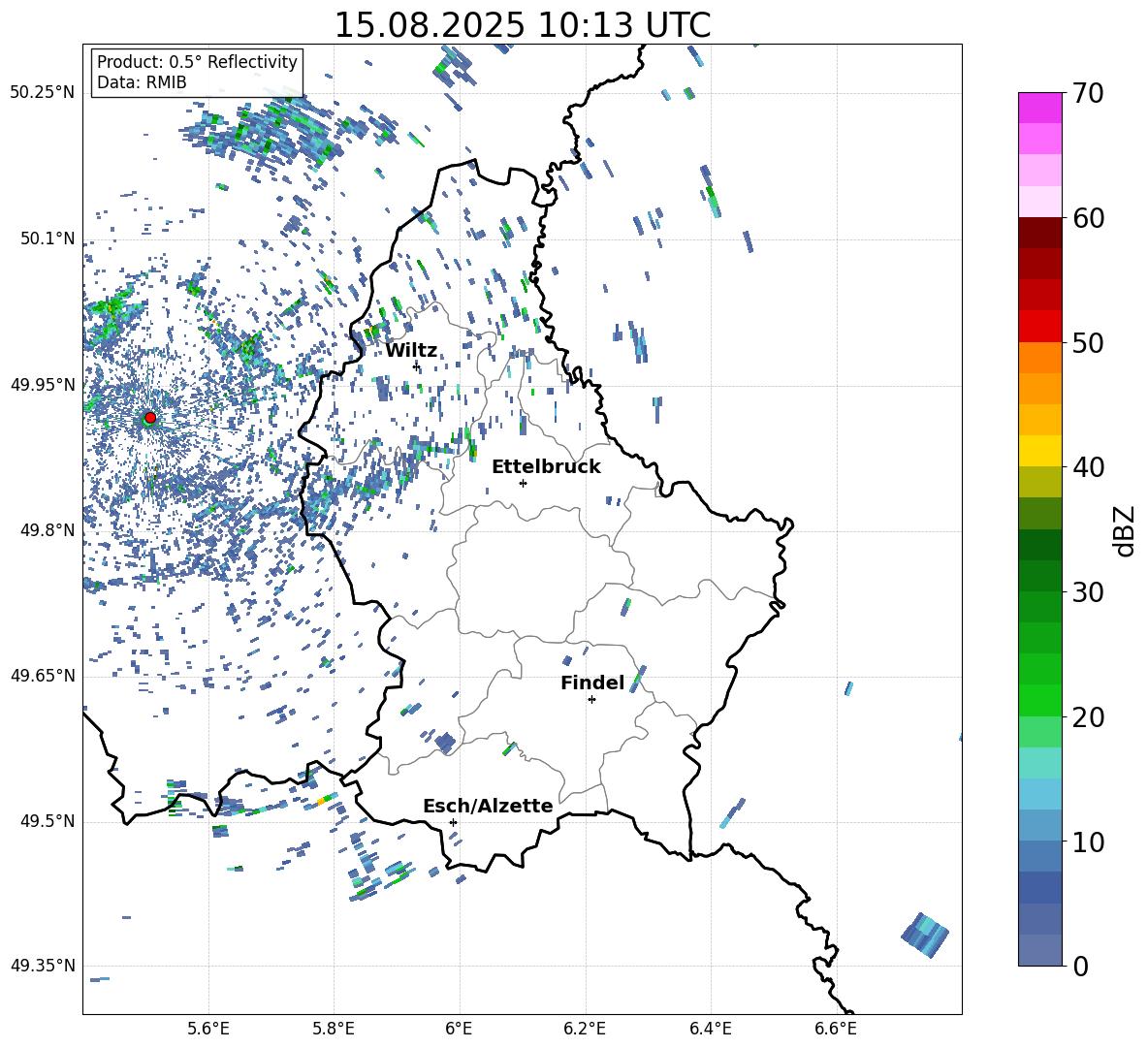
Task: Click the blue echo patch southwest of Findel
Action: pos(445,743)
